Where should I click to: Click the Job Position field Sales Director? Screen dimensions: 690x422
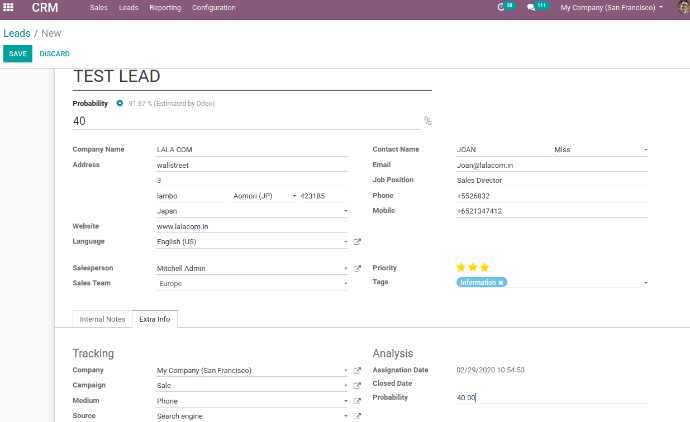[x=552, y=180]
